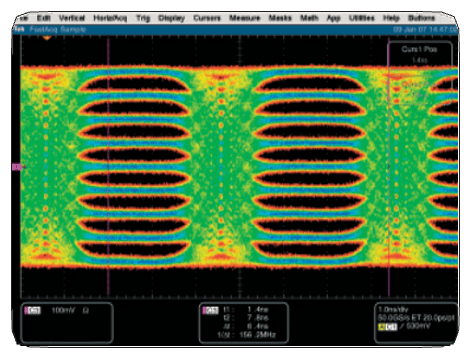Open the Cursors menu
The image size is (474, 362).
[207, 18]
